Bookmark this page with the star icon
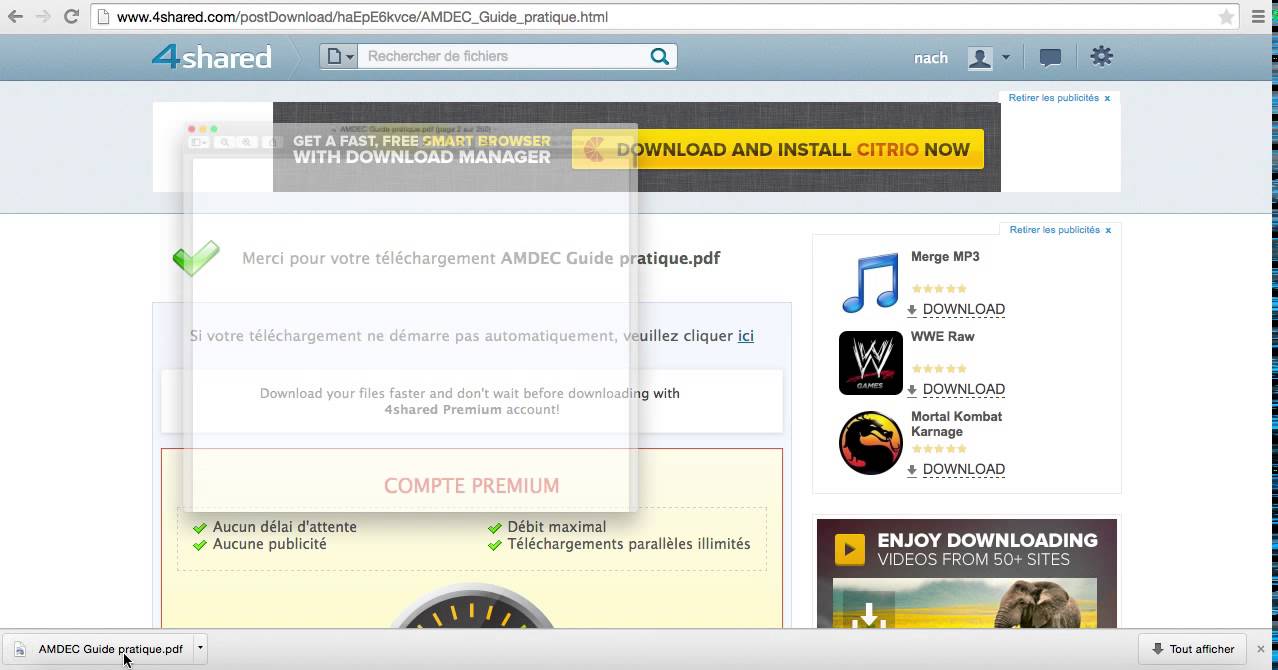 1225,17
